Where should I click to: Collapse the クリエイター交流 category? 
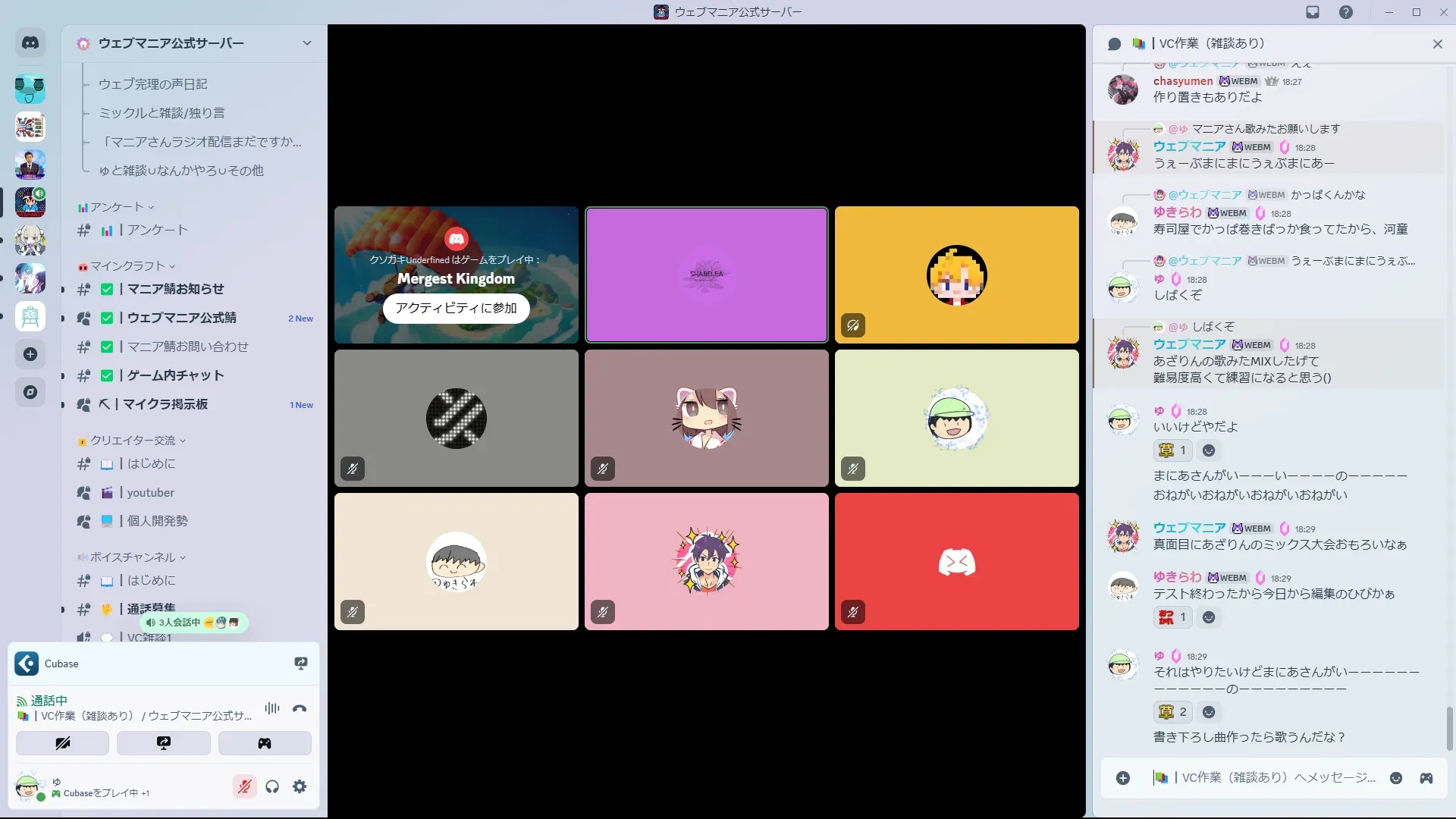[133, 441]
